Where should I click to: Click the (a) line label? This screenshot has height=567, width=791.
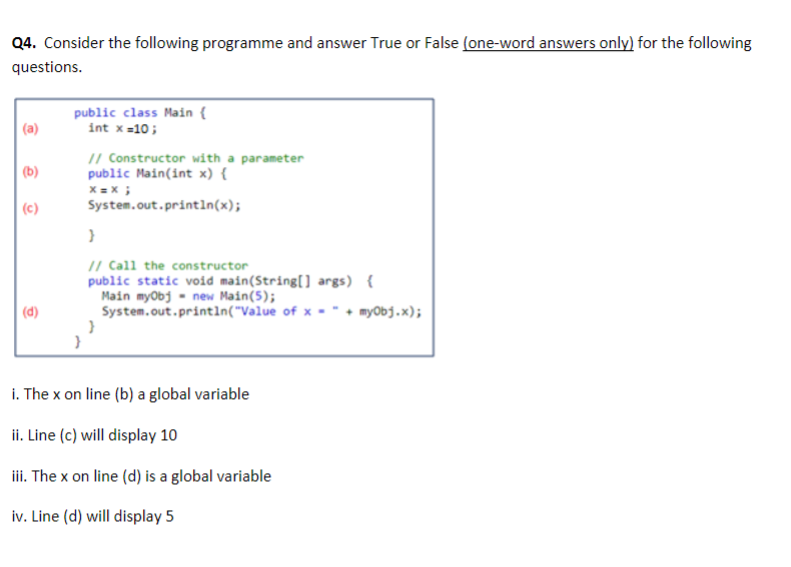pos(30,128)
